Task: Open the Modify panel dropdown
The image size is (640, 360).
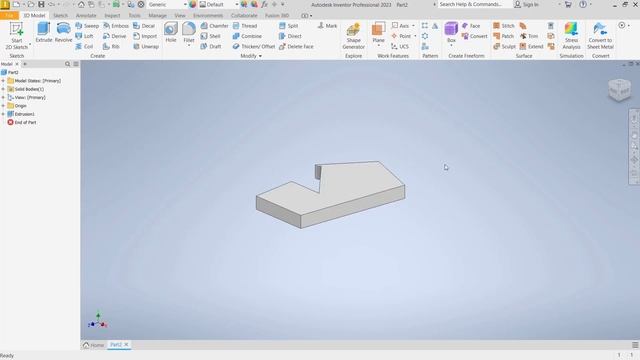Action: (x=251, y=56)
